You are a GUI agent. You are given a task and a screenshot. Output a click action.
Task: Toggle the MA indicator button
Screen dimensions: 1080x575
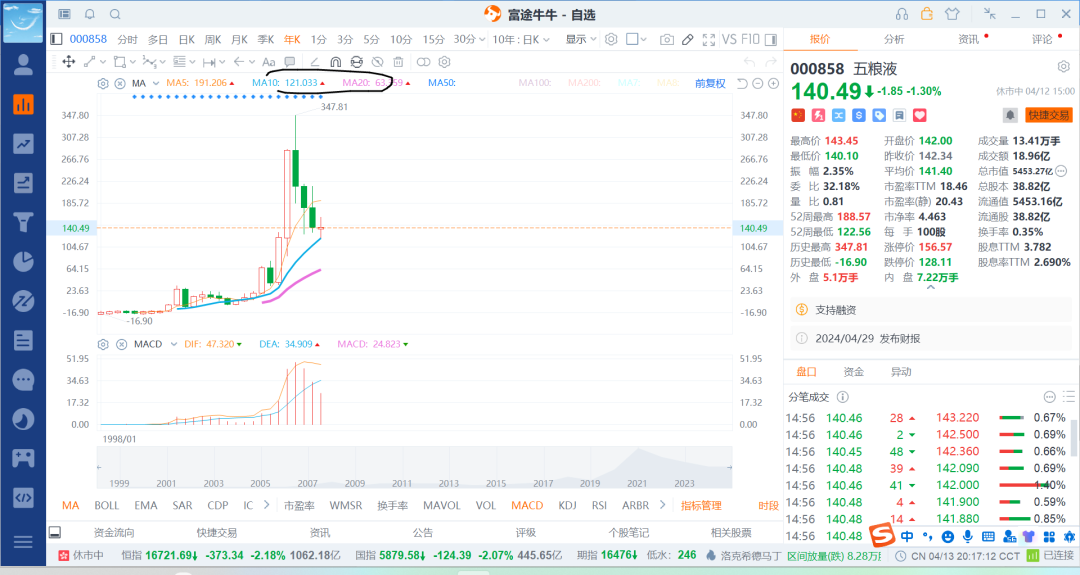pyautogui.click(x=70, y=505)
